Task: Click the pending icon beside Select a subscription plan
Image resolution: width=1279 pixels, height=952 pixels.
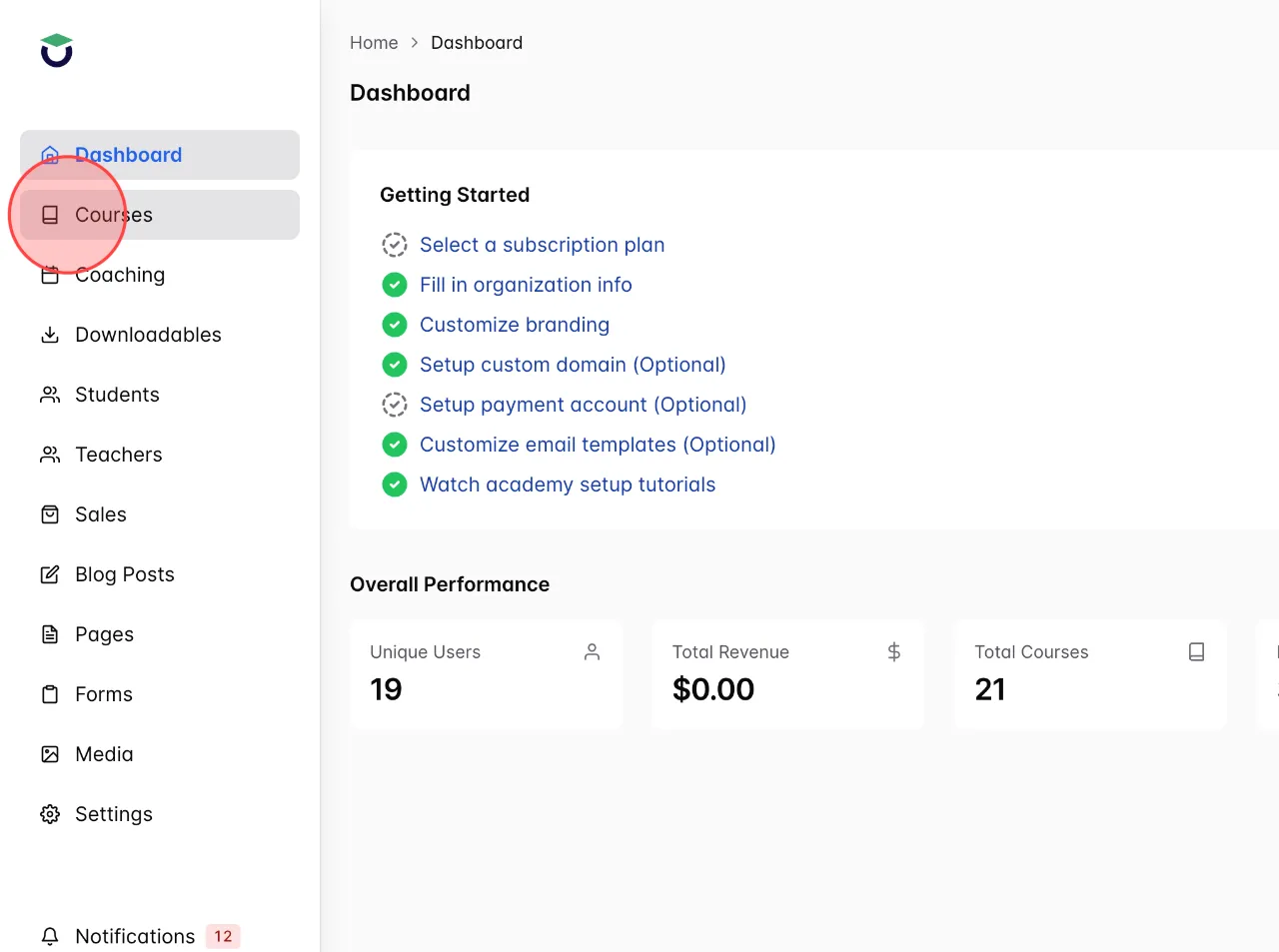Action: 395,245
